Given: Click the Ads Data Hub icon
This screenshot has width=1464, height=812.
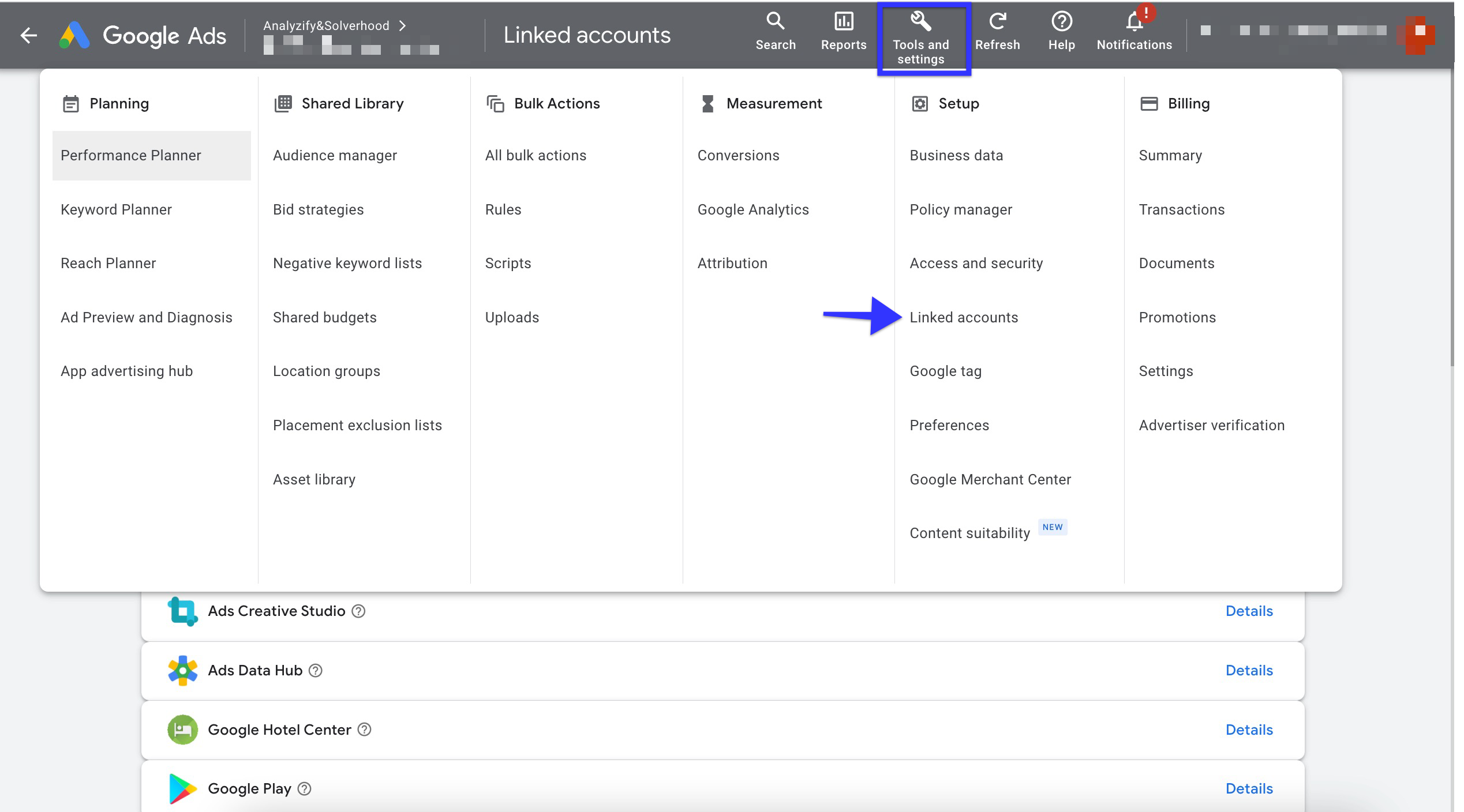Looking at the screenshot, I should 182,670.
